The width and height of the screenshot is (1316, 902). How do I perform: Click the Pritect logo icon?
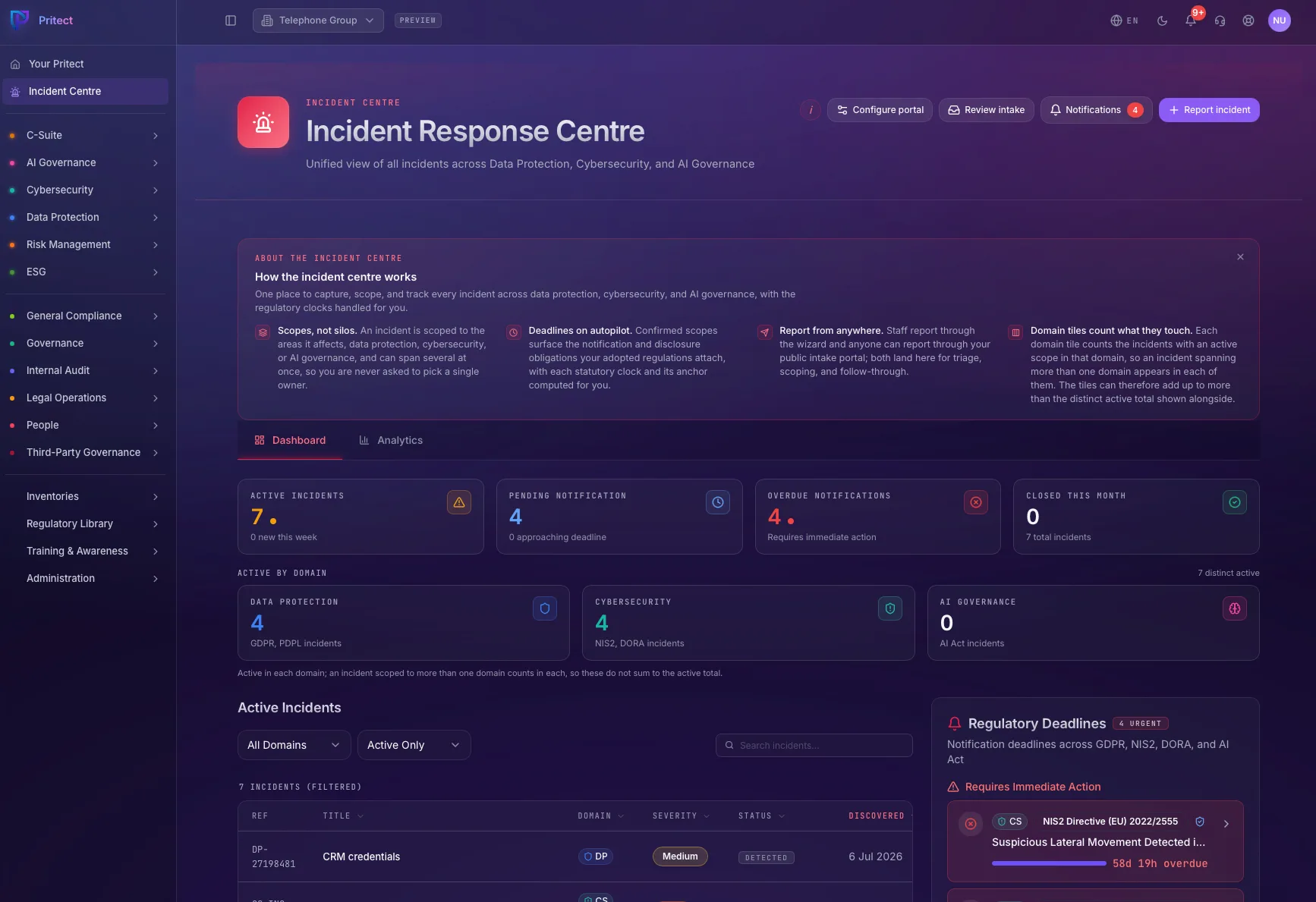click(20, 20)
